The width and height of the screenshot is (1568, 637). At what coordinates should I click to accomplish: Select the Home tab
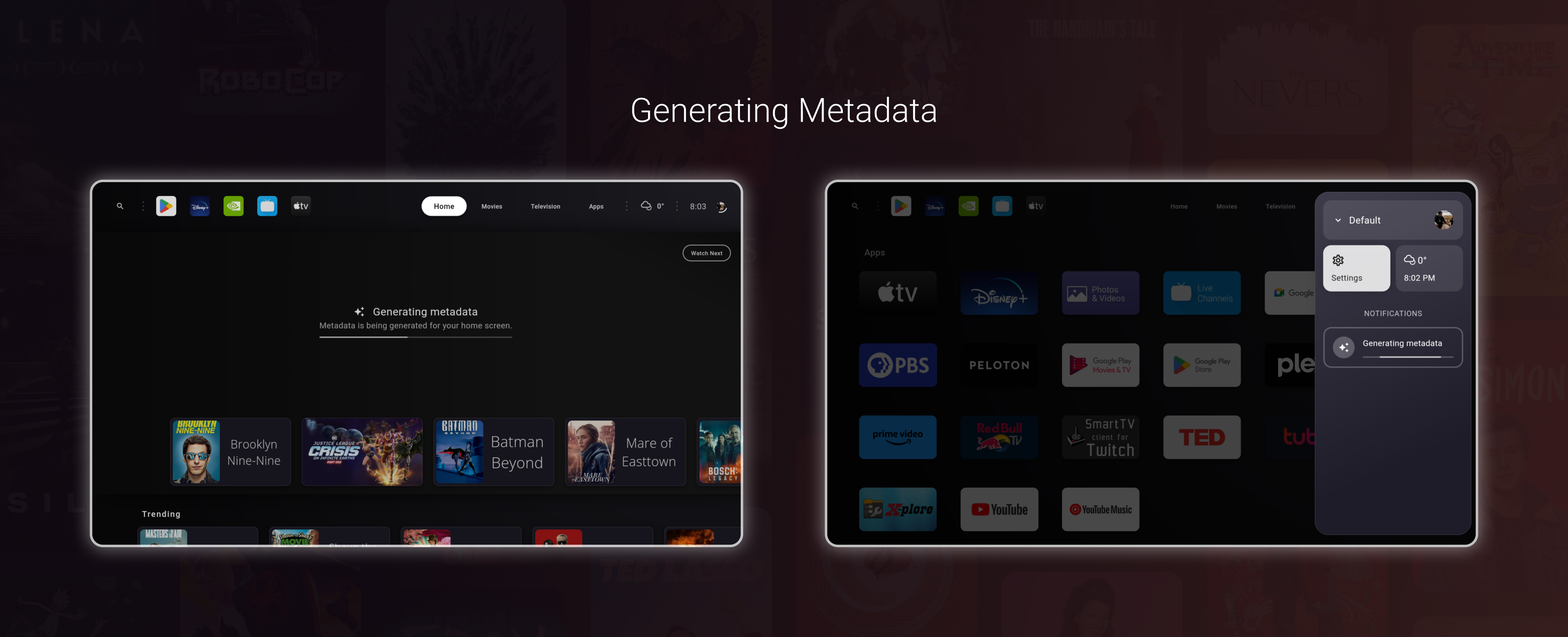[x=443, y=206]
